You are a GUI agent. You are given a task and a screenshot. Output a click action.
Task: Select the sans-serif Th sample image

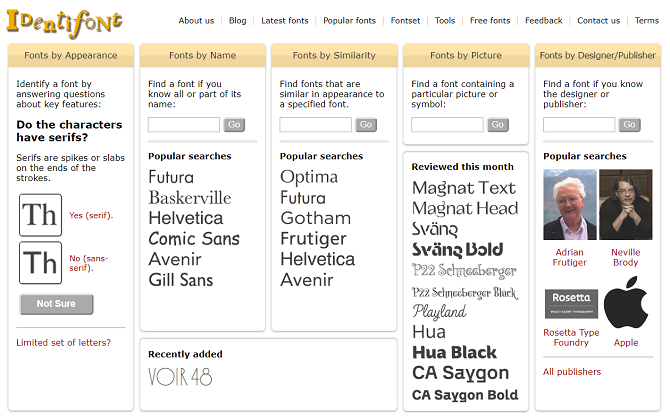point(40,263)
